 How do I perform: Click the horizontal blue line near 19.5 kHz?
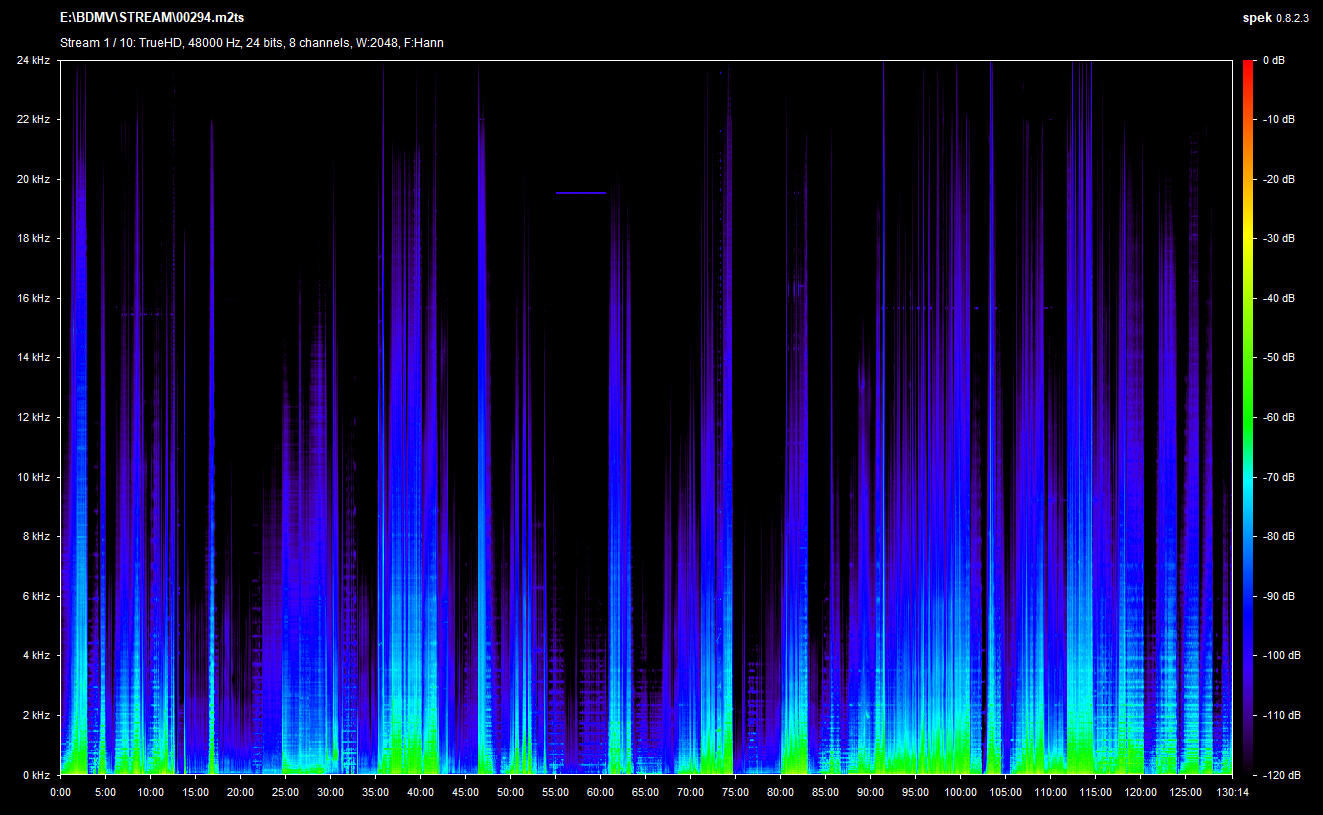click(x=581, y=192)
